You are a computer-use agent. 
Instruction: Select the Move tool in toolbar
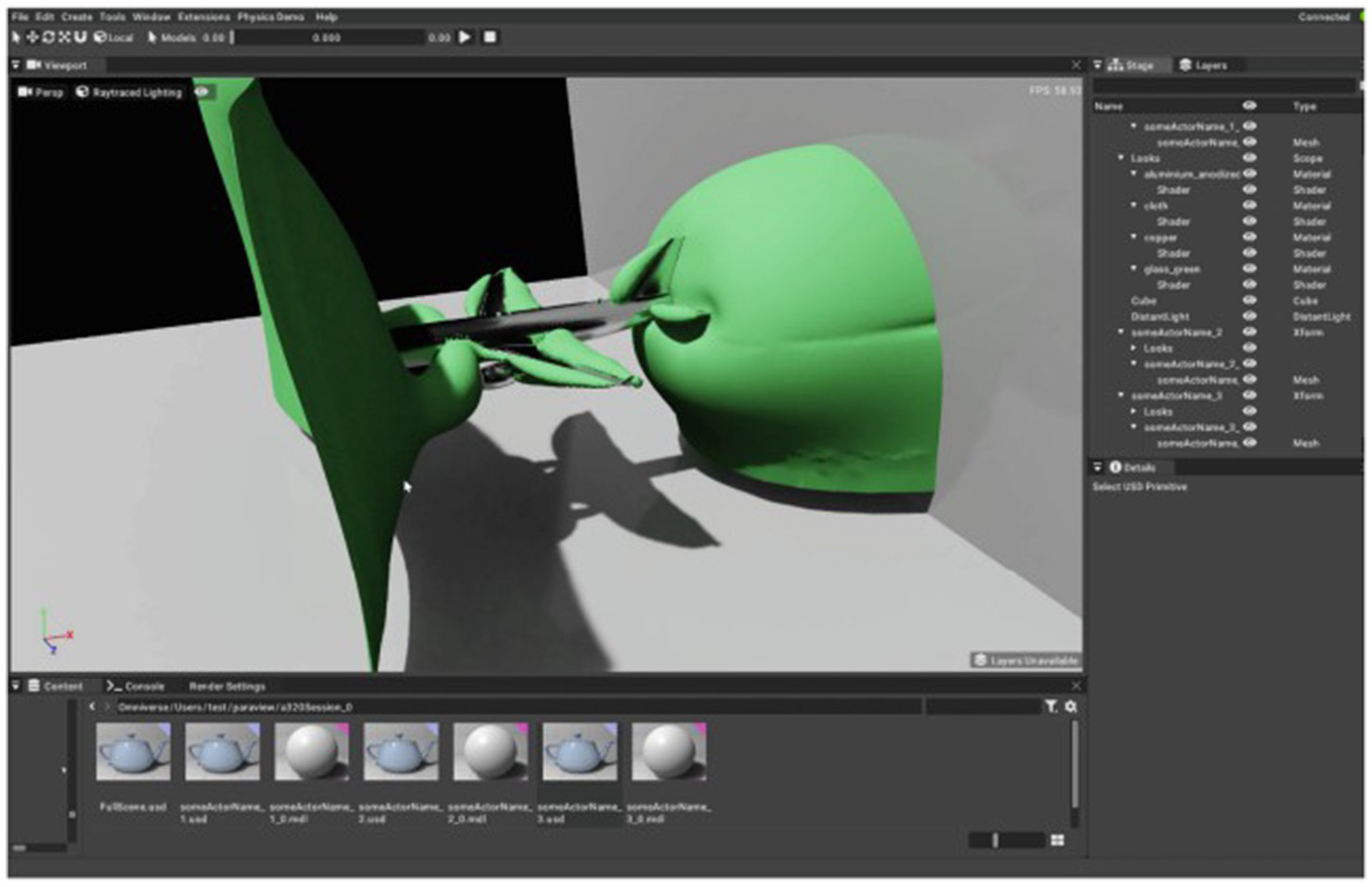pos(33,37)
